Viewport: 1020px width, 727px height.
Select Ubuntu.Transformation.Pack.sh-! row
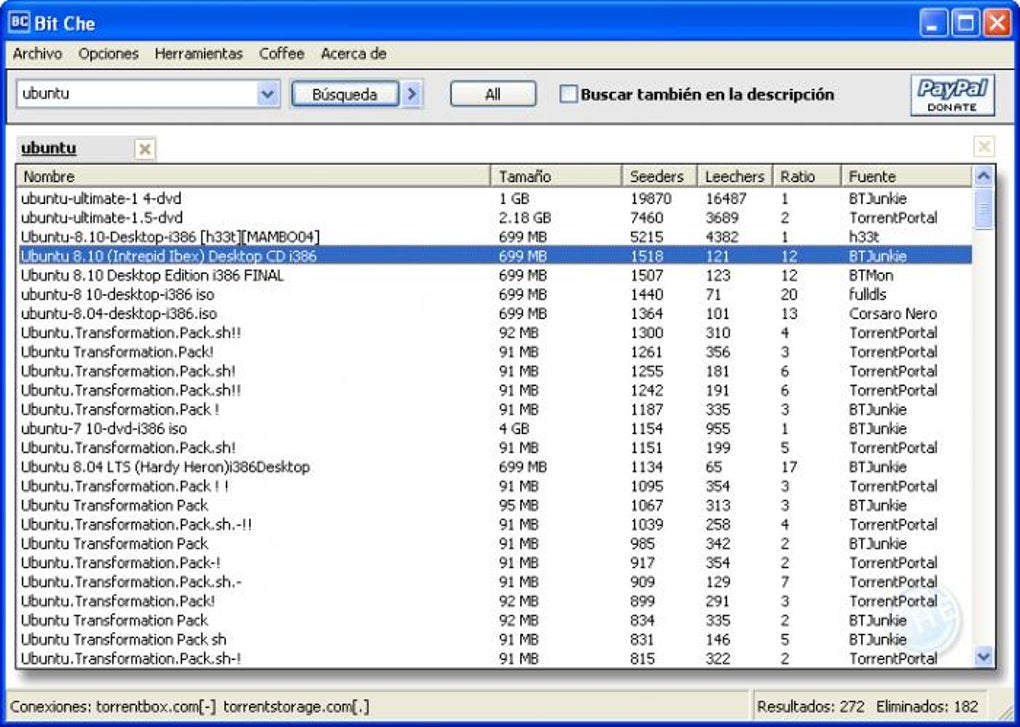495,659
